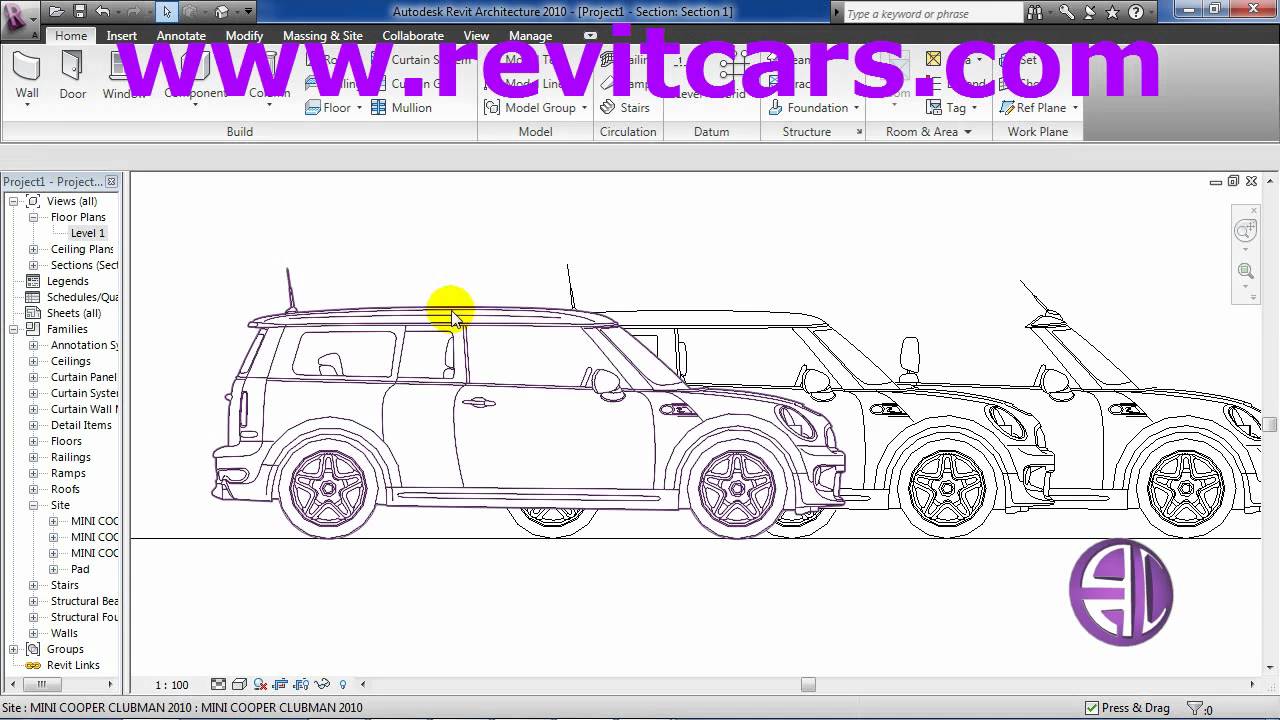Collapse the Views (all) tree node
Screen dimensions: 1280x720
coord(14,201)
